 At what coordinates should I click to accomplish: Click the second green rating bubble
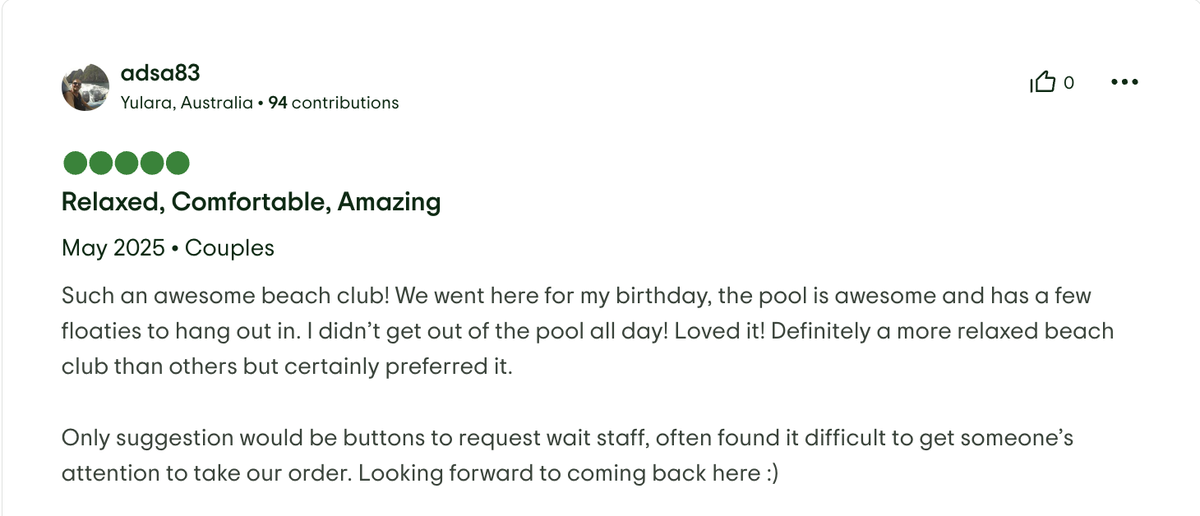click(x=100, y=163)
